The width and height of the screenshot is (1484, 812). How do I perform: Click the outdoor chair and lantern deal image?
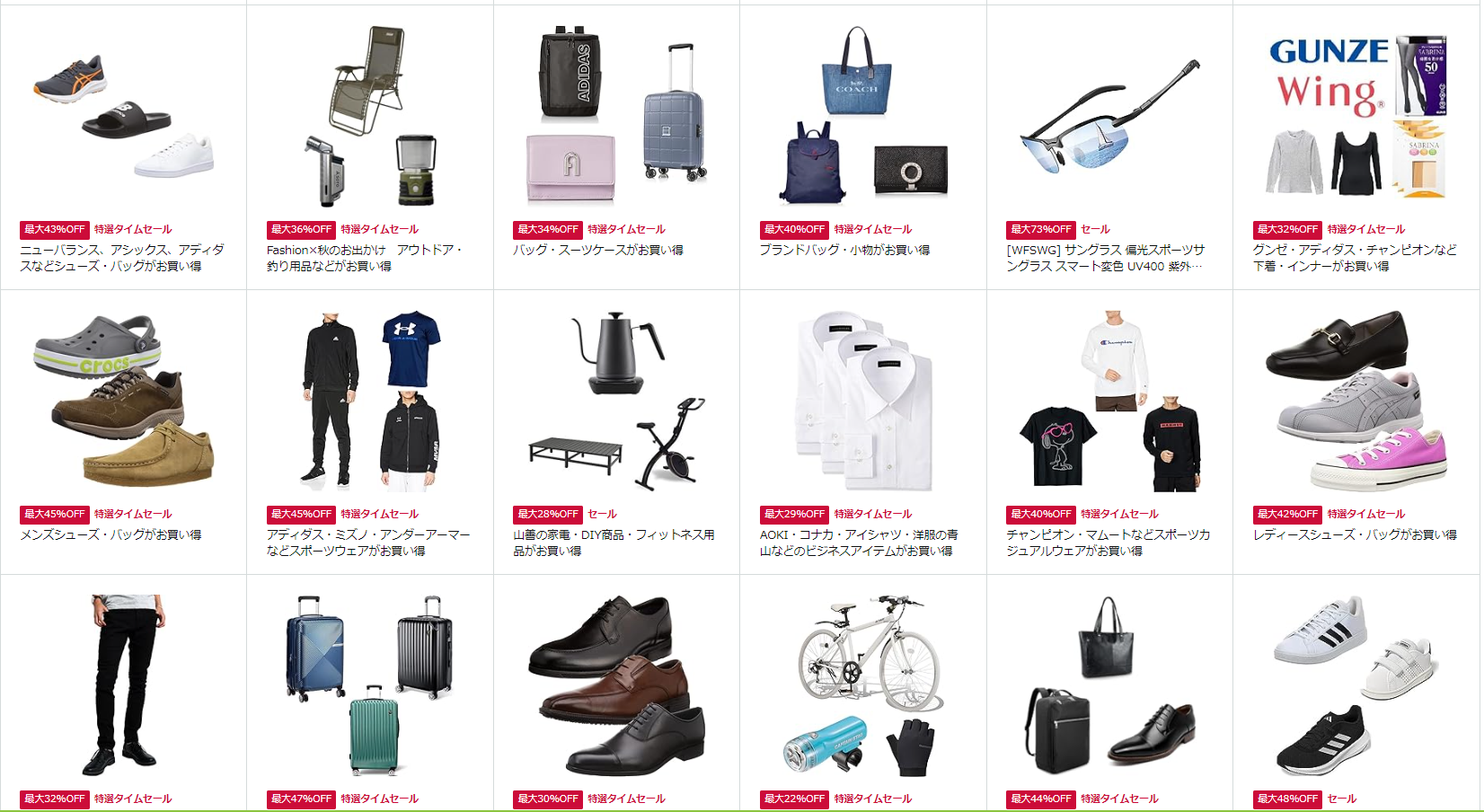pos(370,116)
